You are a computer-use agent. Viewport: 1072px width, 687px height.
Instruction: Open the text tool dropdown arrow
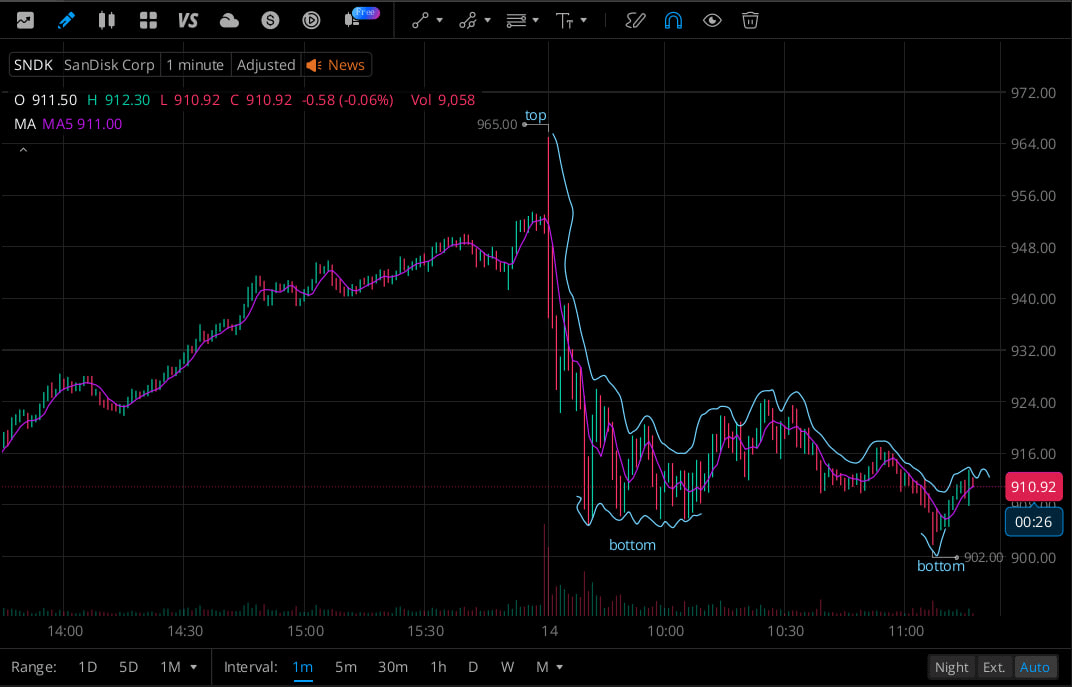pos(583,20)
